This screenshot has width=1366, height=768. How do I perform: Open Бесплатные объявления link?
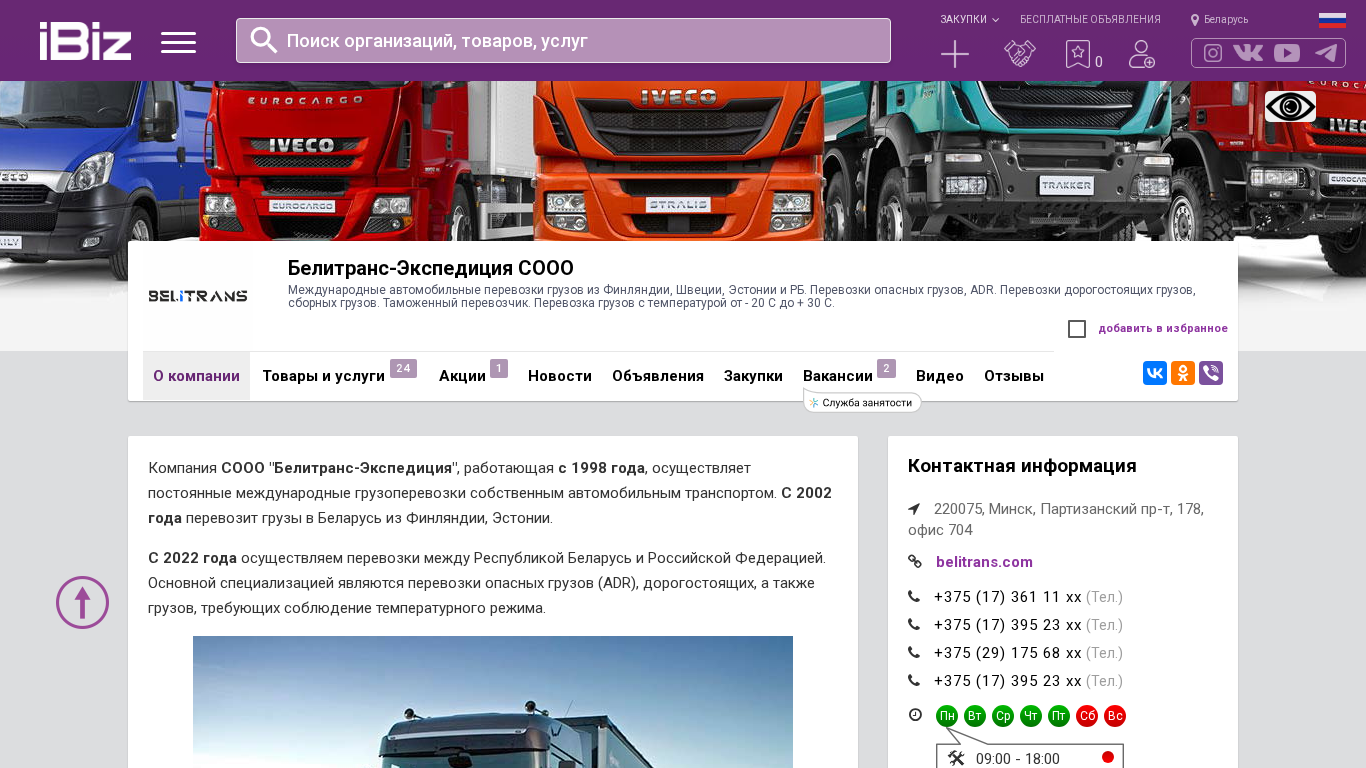(x=1090, y=20)
